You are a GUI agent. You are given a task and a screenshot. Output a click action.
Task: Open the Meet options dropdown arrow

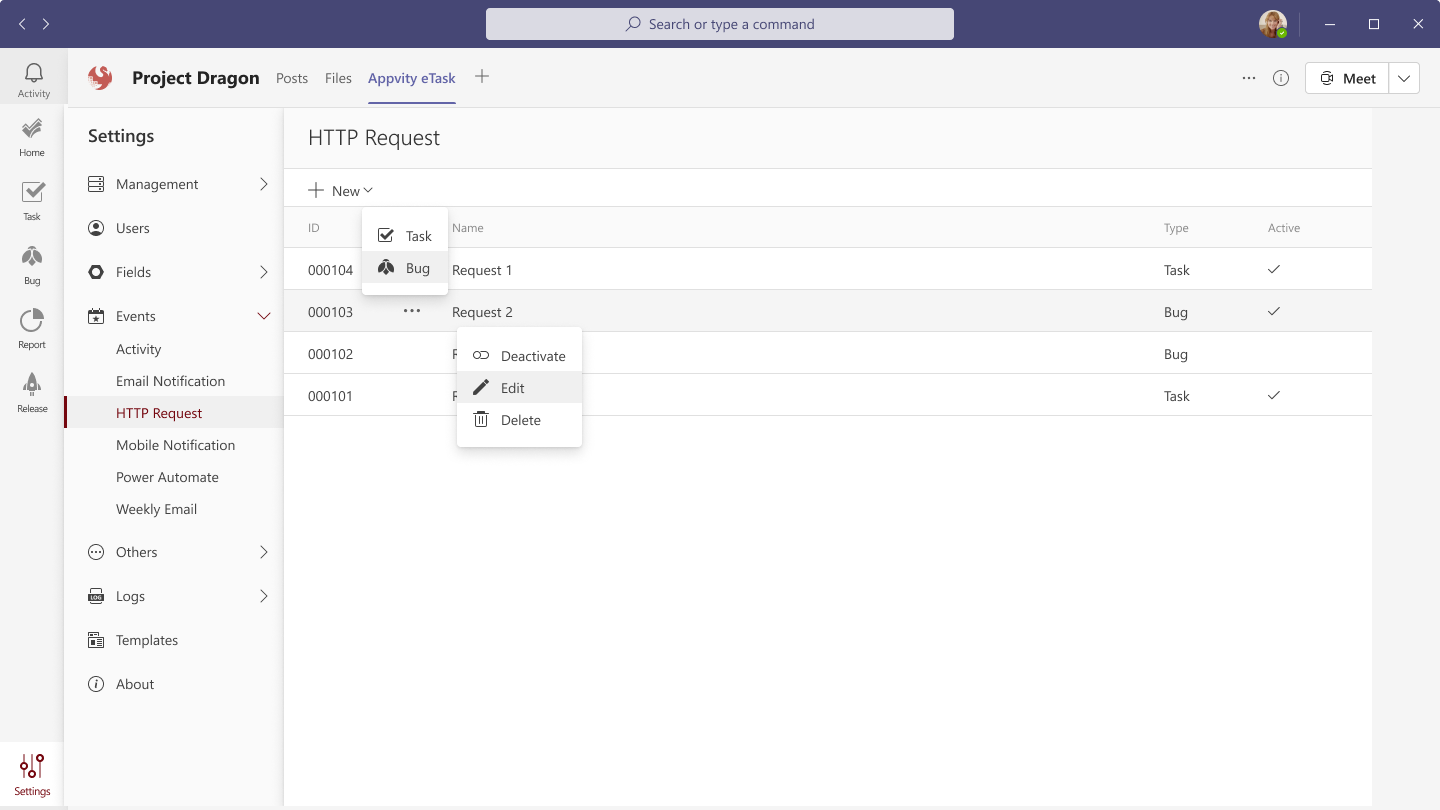tap(1404, 78)
